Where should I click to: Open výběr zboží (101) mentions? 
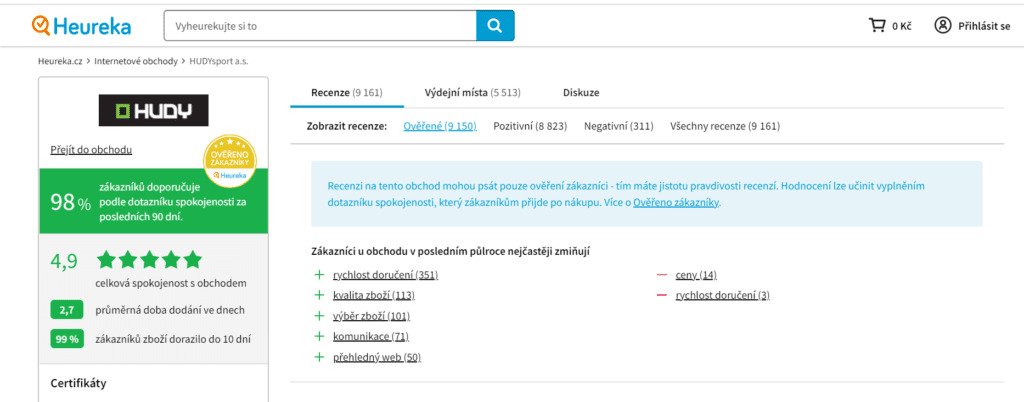click(x=372, y=316)
